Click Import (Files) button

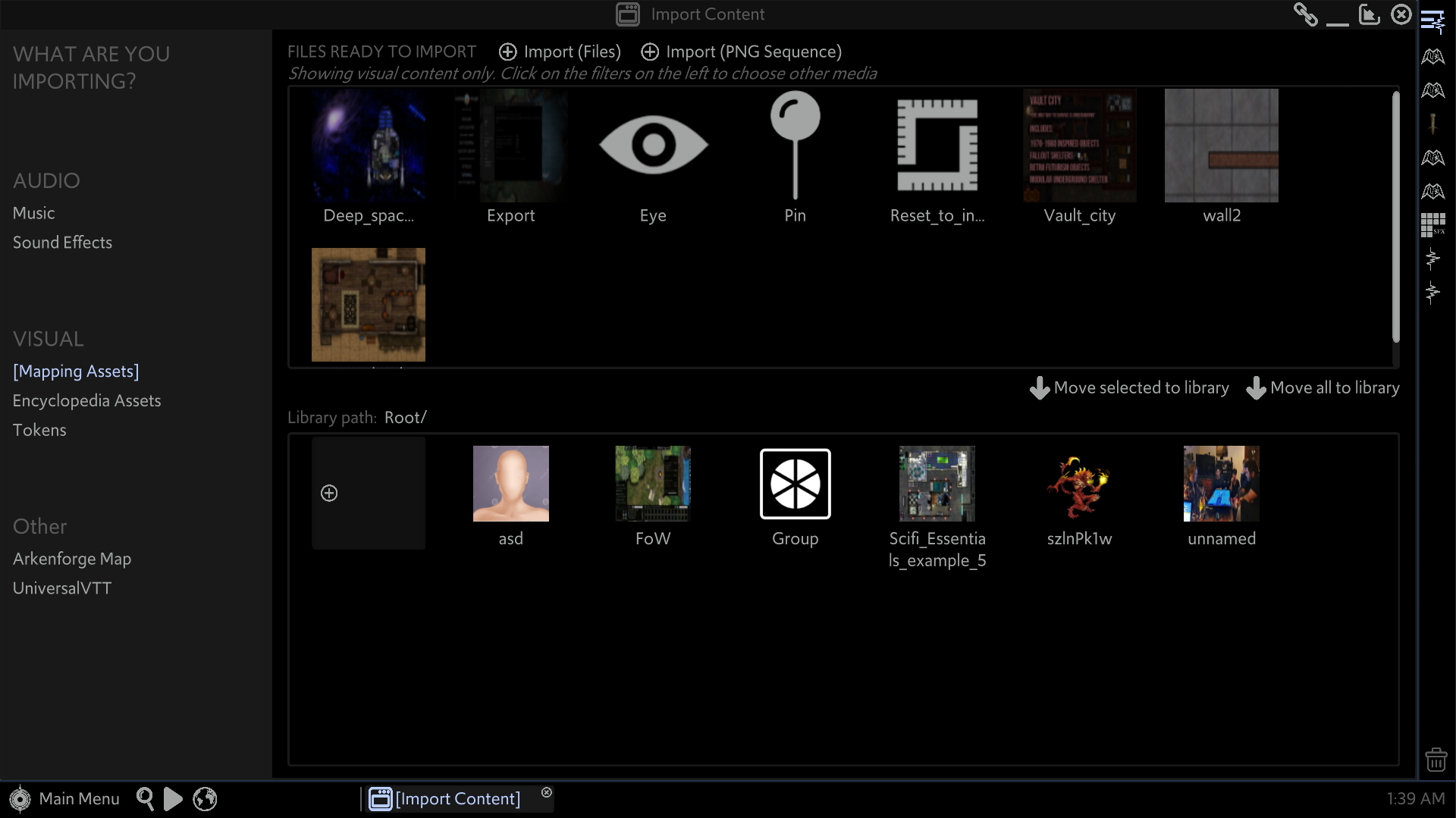click(x=560, y=52)
